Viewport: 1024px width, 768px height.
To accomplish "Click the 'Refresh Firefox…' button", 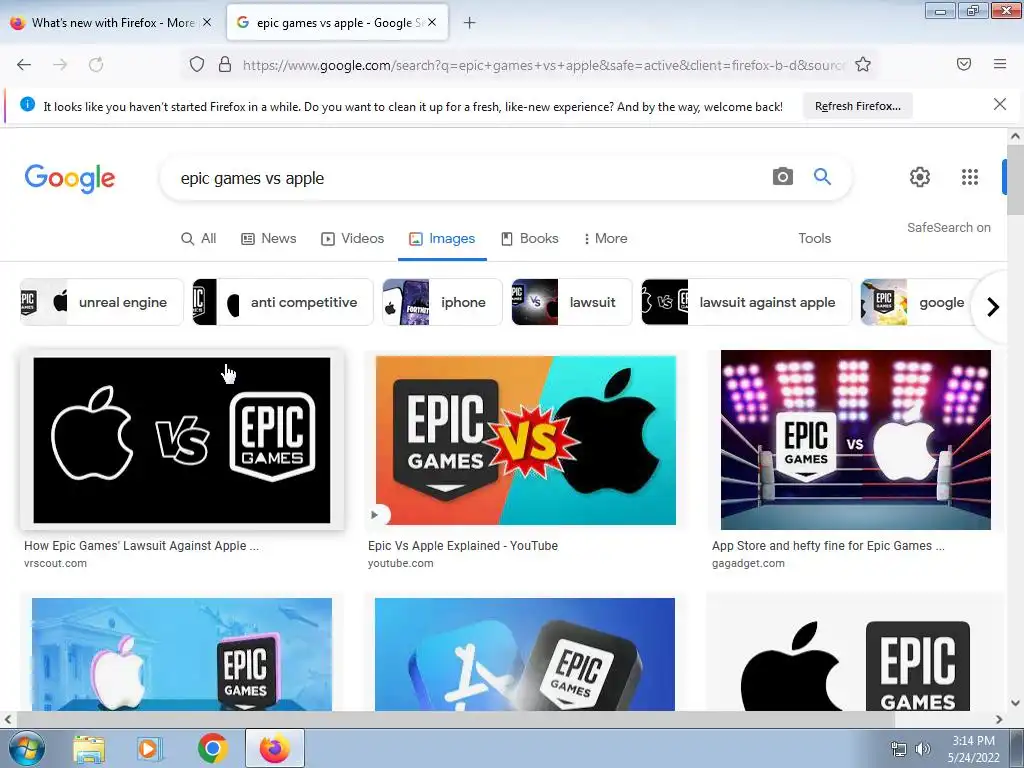I will 857,106.
